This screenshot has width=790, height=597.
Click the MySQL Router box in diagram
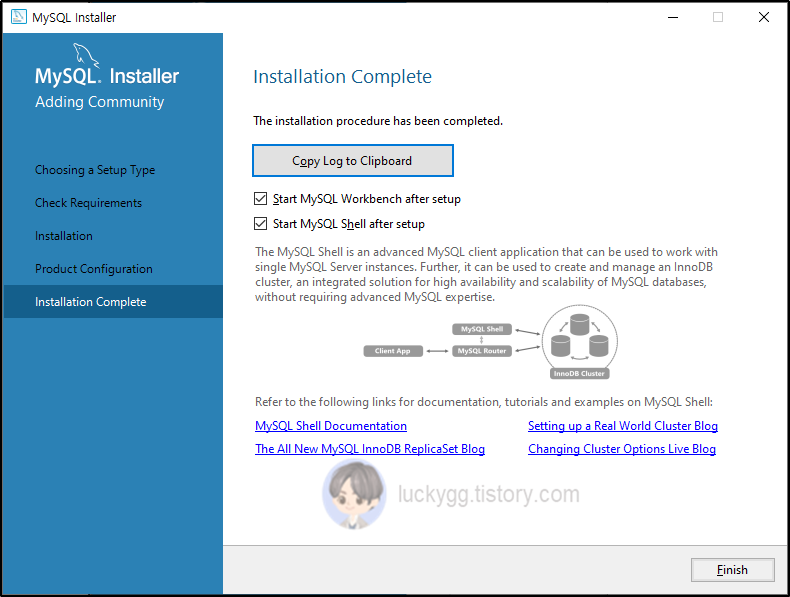(482, 351)
